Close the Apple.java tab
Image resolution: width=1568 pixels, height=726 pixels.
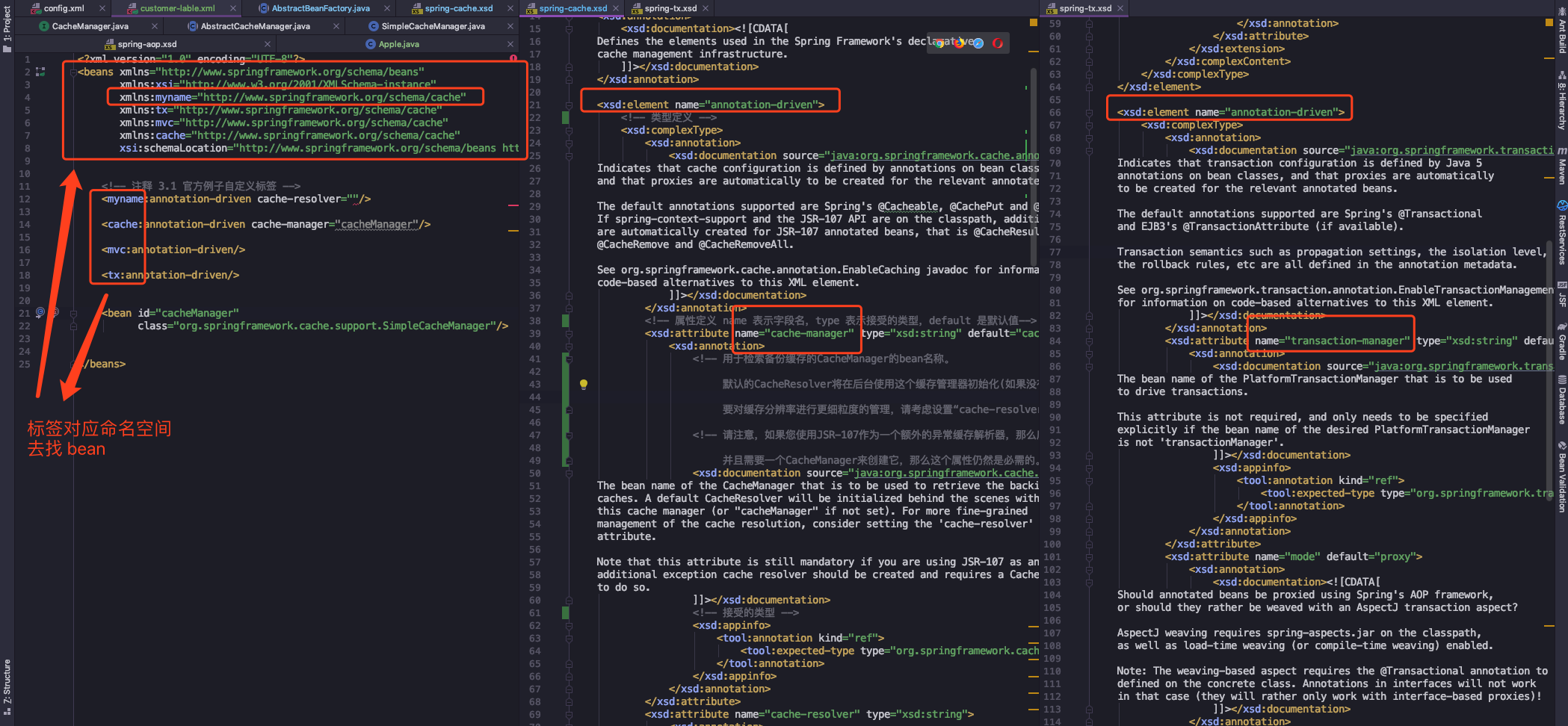pos(510,44)
